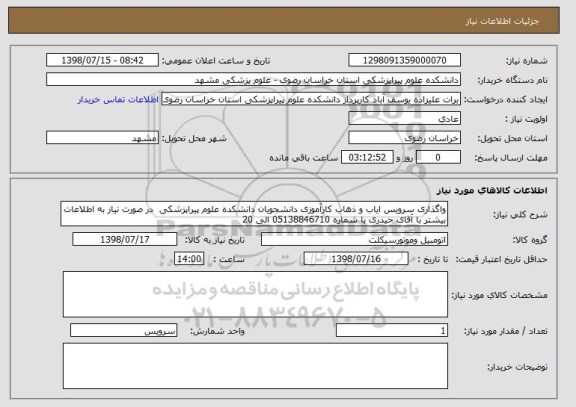The height and width of the screenshot is (407, 576).
Task: Click the label ایجاد کننده درخواست
Action: (x=506, y=100)
